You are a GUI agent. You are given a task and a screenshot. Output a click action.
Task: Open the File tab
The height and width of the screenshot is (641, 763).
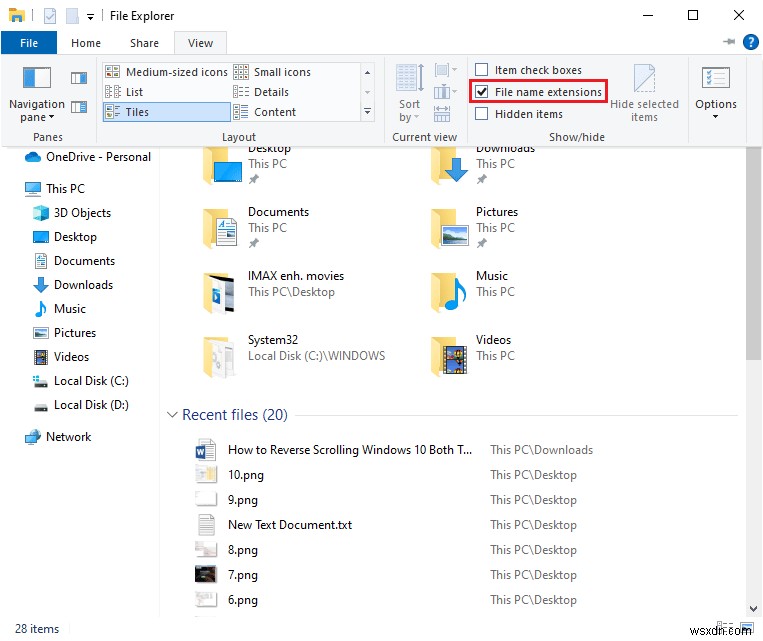coord(29,43)
